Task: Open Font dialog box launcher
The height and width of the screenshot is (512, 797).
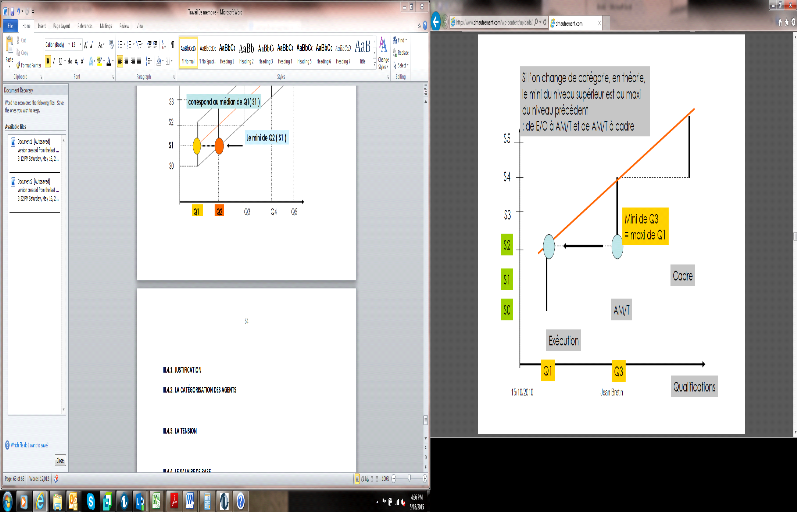Action: tap(113, 77)
